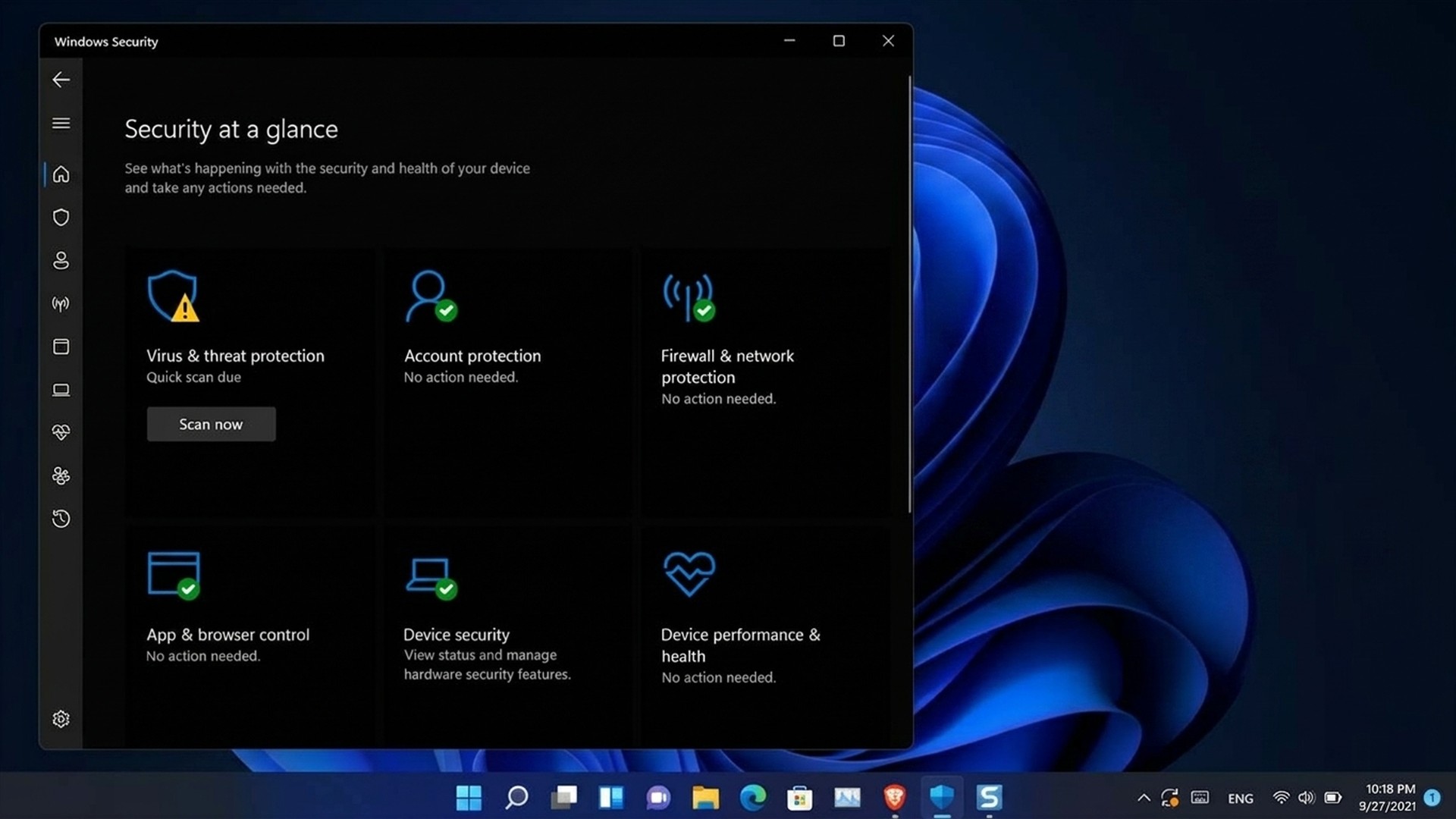Click the touch keyboard tray icon
1456x819 pixels.
click(x=1200, y=797)
